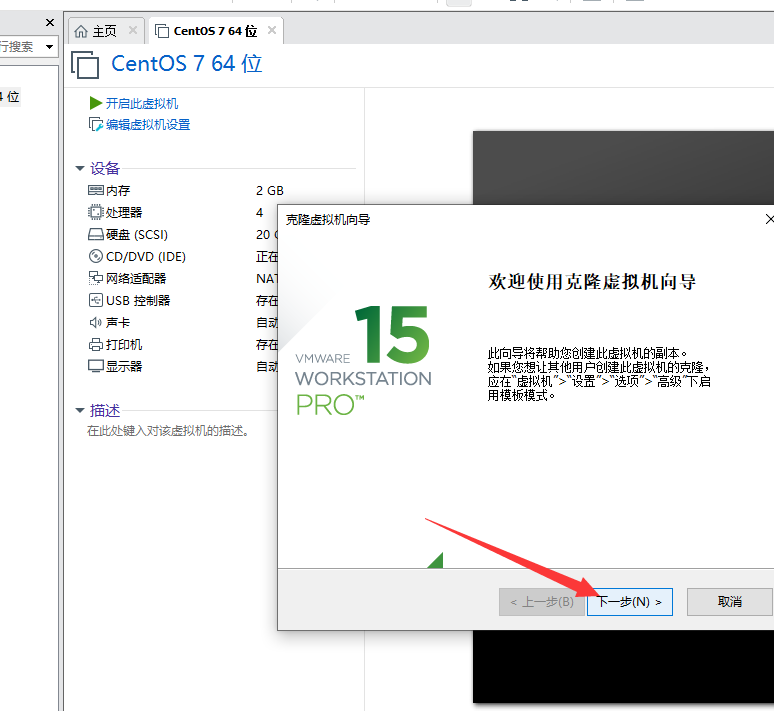Click the USB controller icon
Viewport: 774px width, 711px height.
(x=95, y=300)
